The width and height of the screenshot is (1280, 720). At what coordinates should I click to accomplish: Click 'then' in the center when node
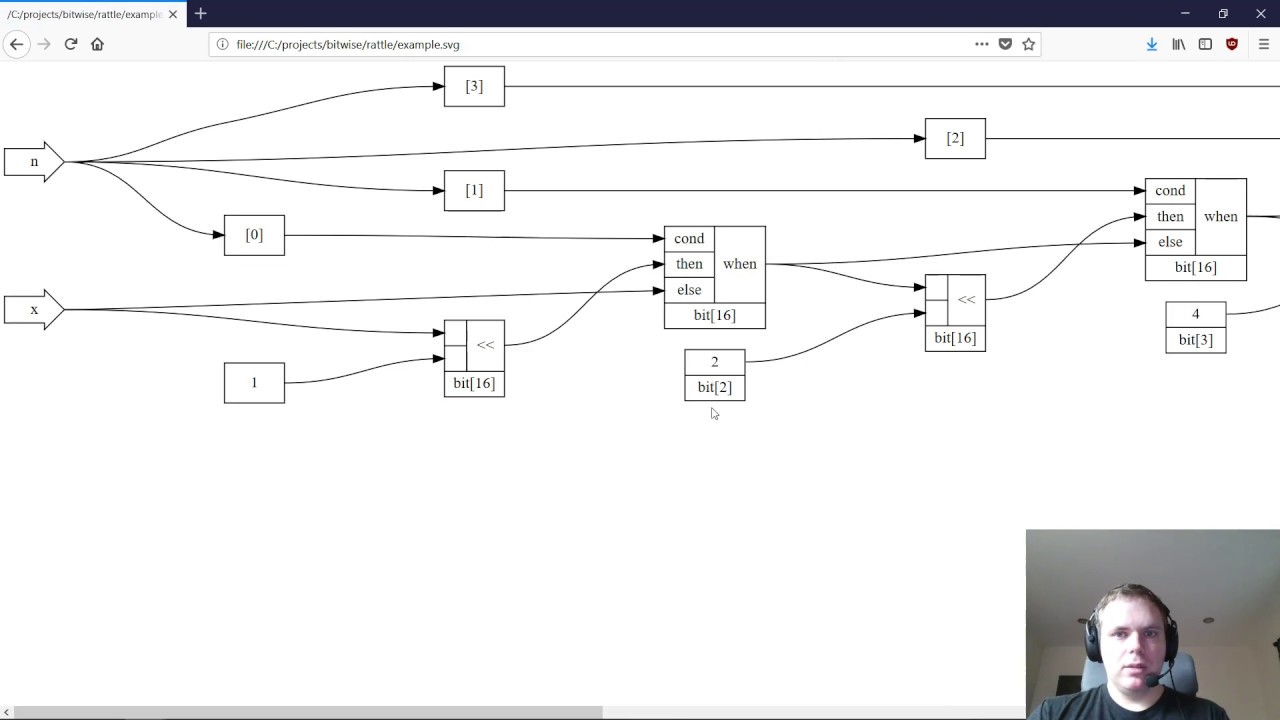[689, 264]
